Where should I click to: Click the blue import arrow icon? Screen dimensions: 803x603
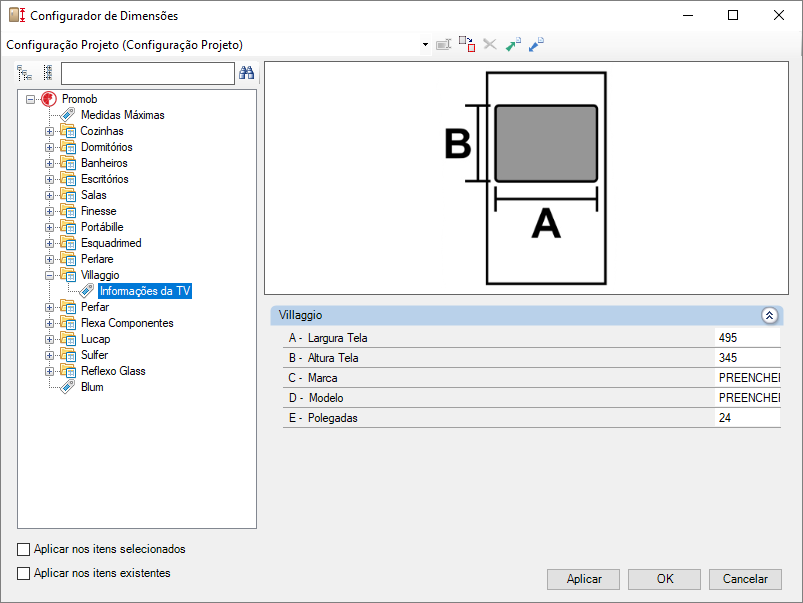tap(537, 45)
